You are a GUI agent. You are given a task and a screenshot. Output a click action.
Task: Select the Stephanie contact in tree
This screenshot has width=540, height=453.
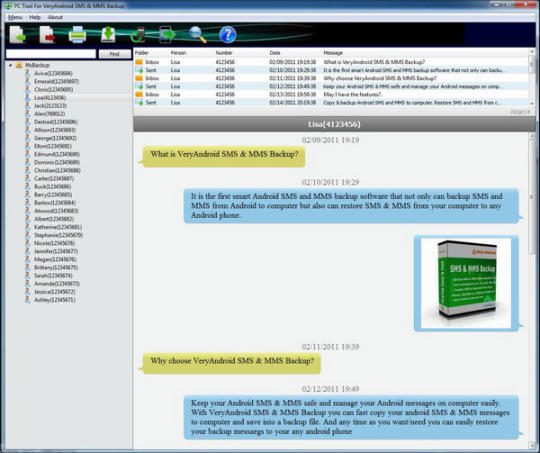coord(58,235)
